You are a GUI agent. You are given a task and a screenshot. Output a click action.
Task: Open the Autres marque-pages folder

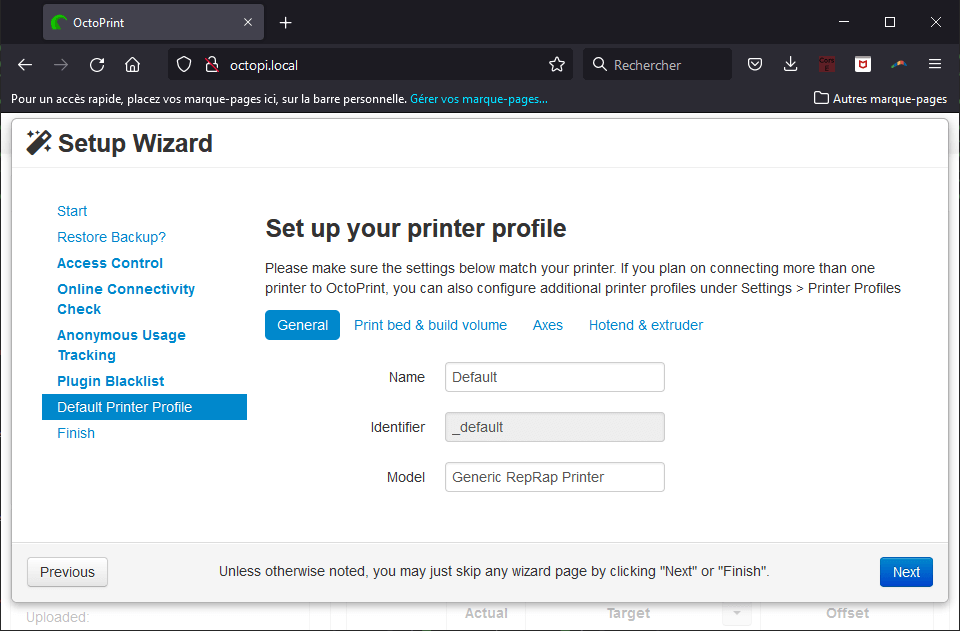coord(880,99)
